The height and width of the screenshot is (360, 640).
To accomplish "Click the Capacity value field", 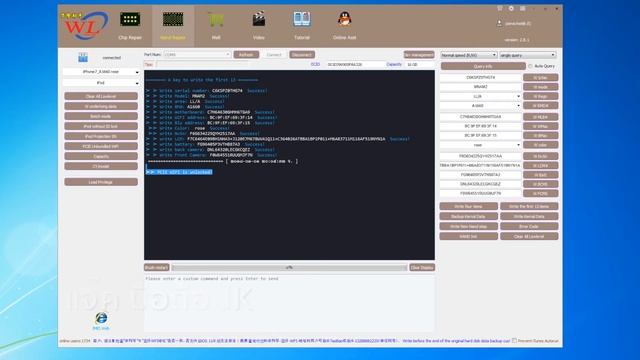I will (x=420, y=64).
